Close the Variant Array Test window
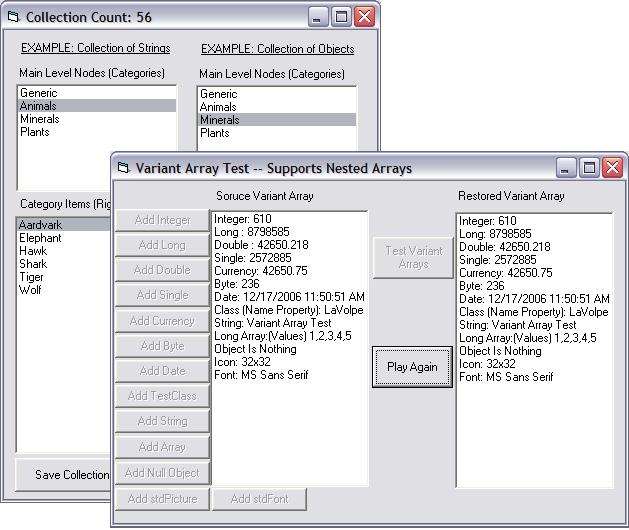Viewport: 629px width, 530px height. pos(613,168)
